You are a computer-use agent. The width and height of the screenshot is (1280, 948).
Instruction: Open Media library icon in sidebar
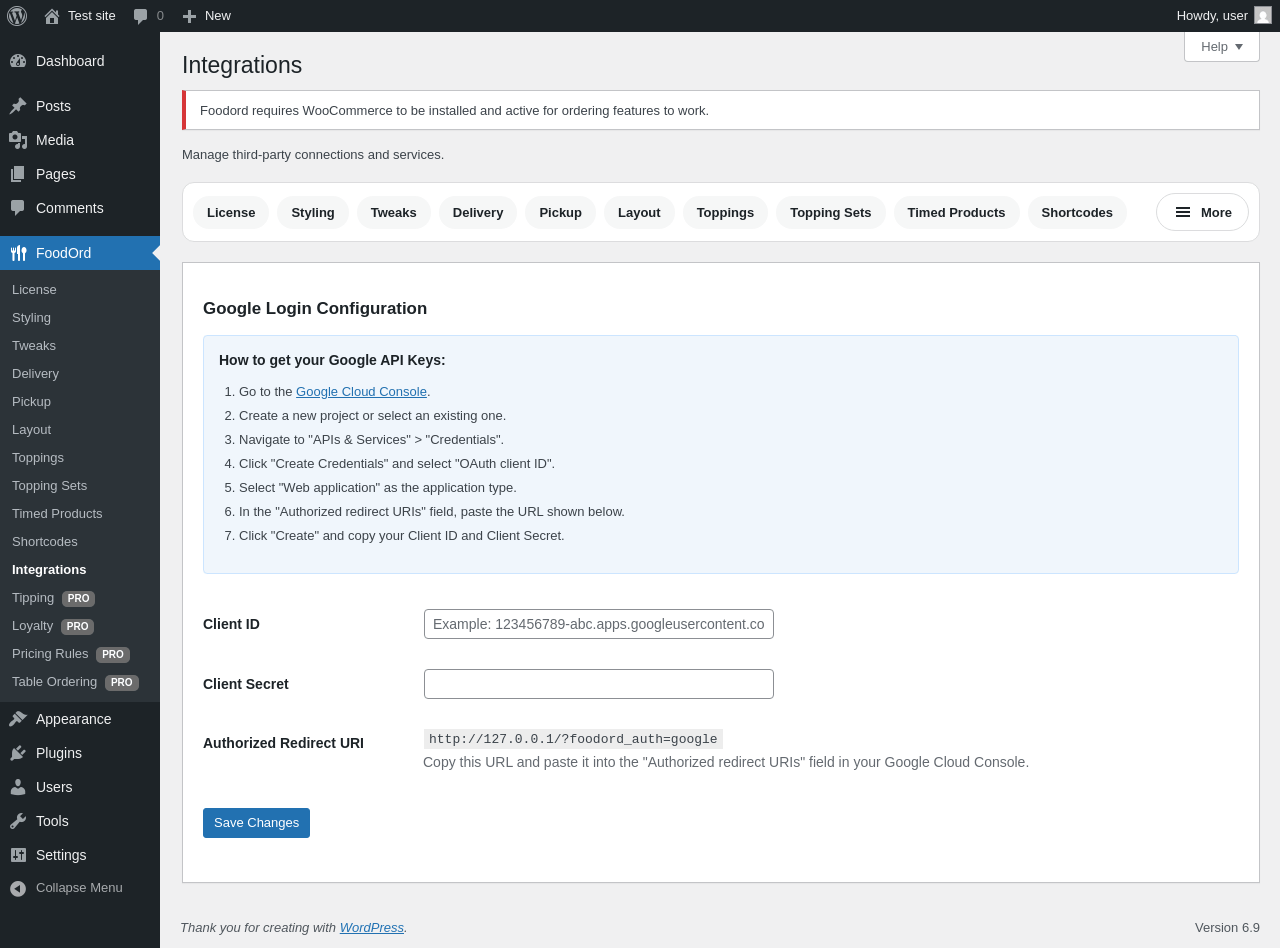(18, 140)
